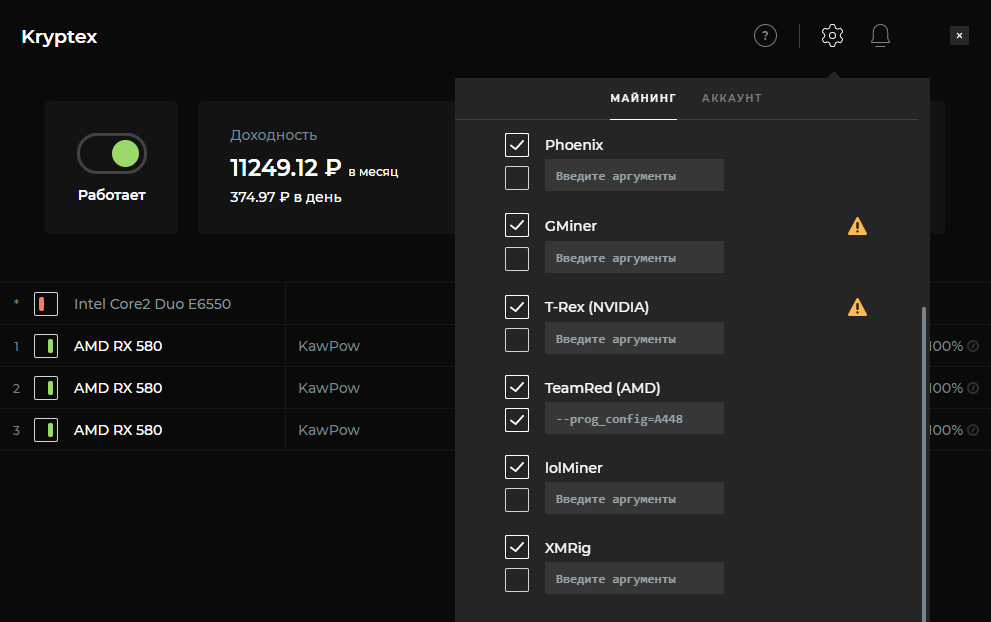Click the settings gear icon
This screenshot has width=991, height=622.
point(832,36)
